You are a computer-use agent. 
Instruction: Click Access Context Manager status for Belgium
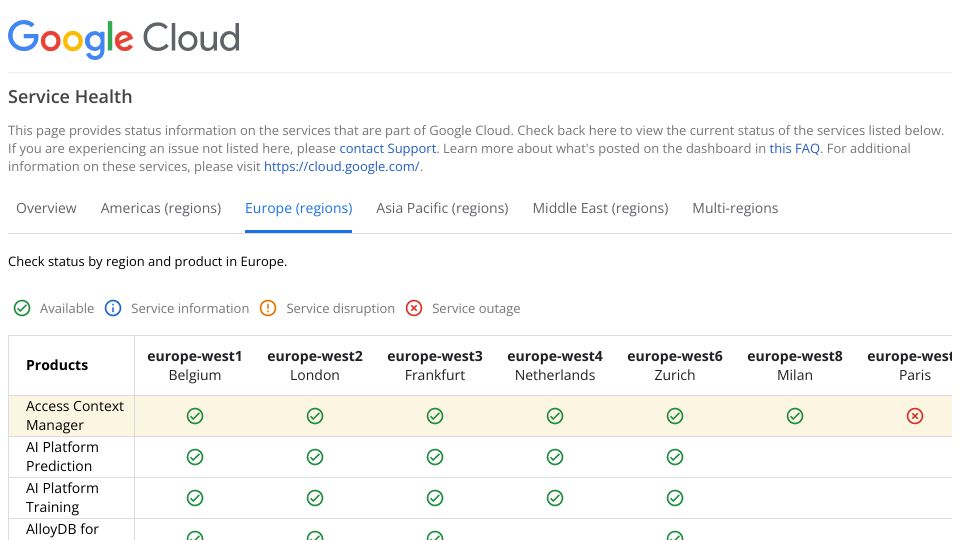[x=195, y=416]
